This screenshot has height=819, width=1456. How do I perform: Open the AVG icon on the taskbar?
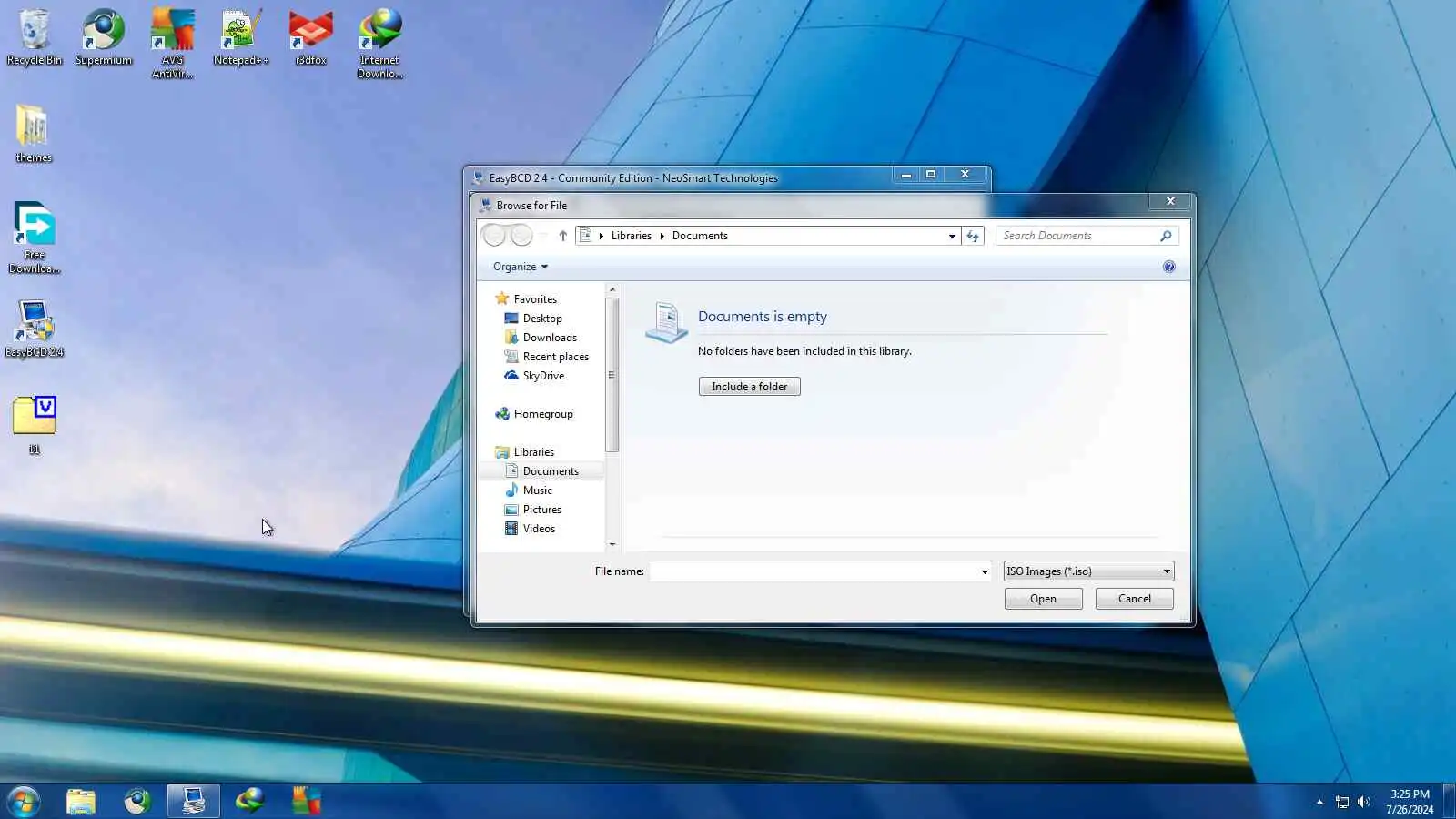click(x=307, y=801)
